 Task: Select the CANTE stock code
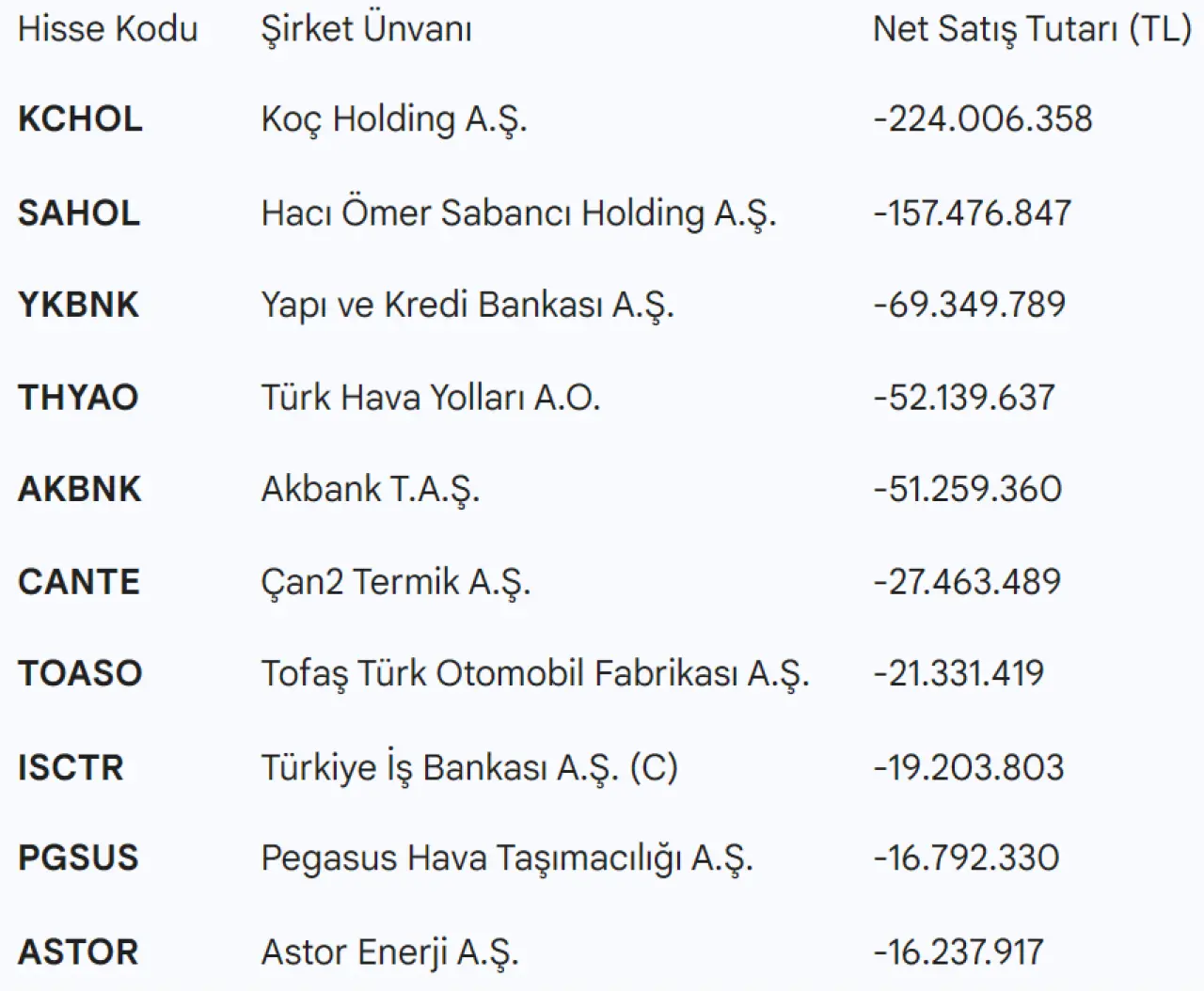pos(79,581)
